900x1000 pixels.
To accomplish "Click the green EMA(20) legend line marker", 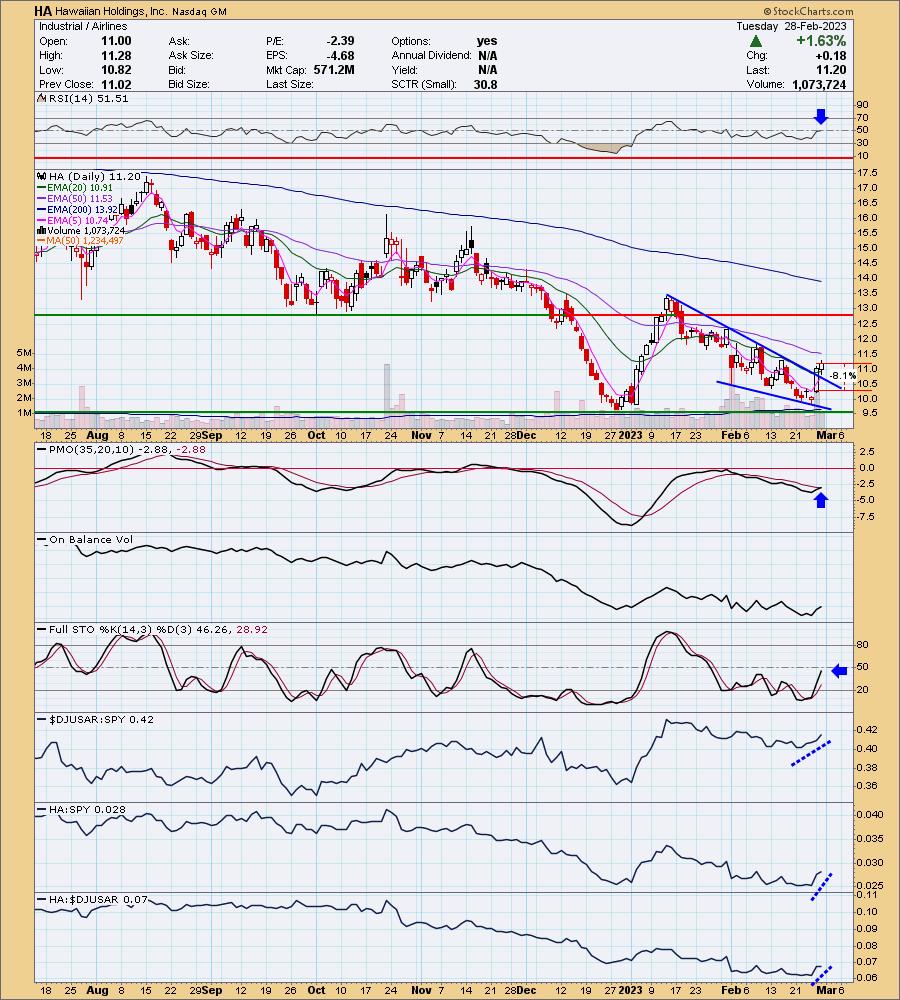I will [43, 188].
